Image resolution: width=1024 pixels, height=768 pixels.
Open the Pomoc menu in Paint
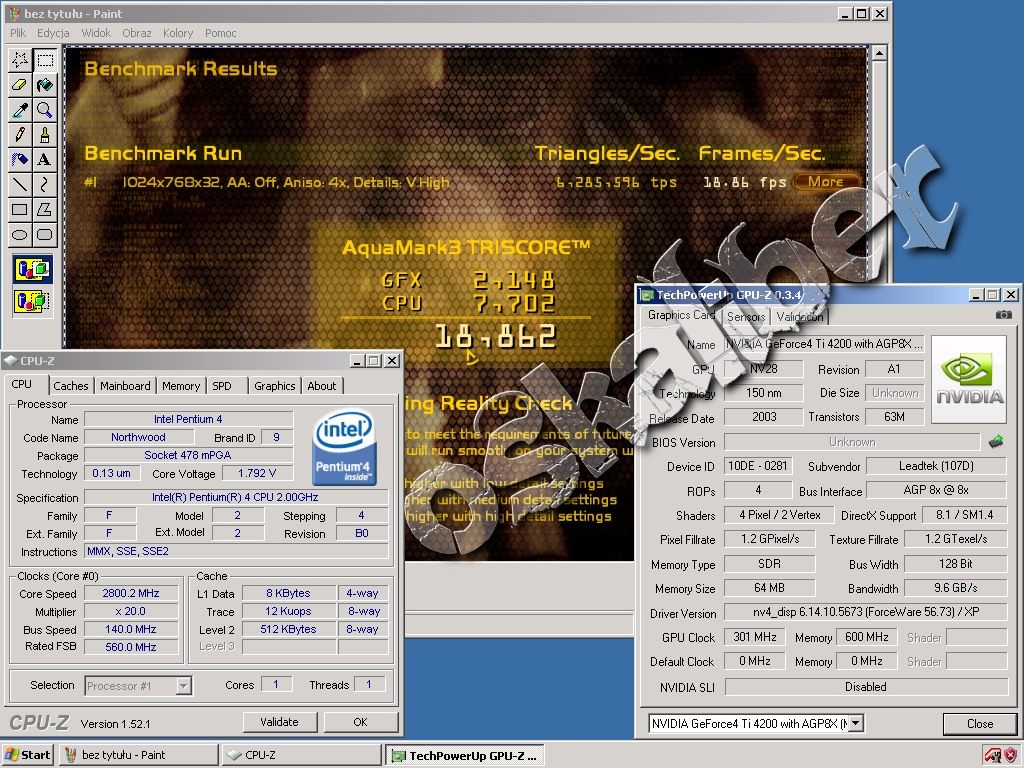tap(220, 33)
